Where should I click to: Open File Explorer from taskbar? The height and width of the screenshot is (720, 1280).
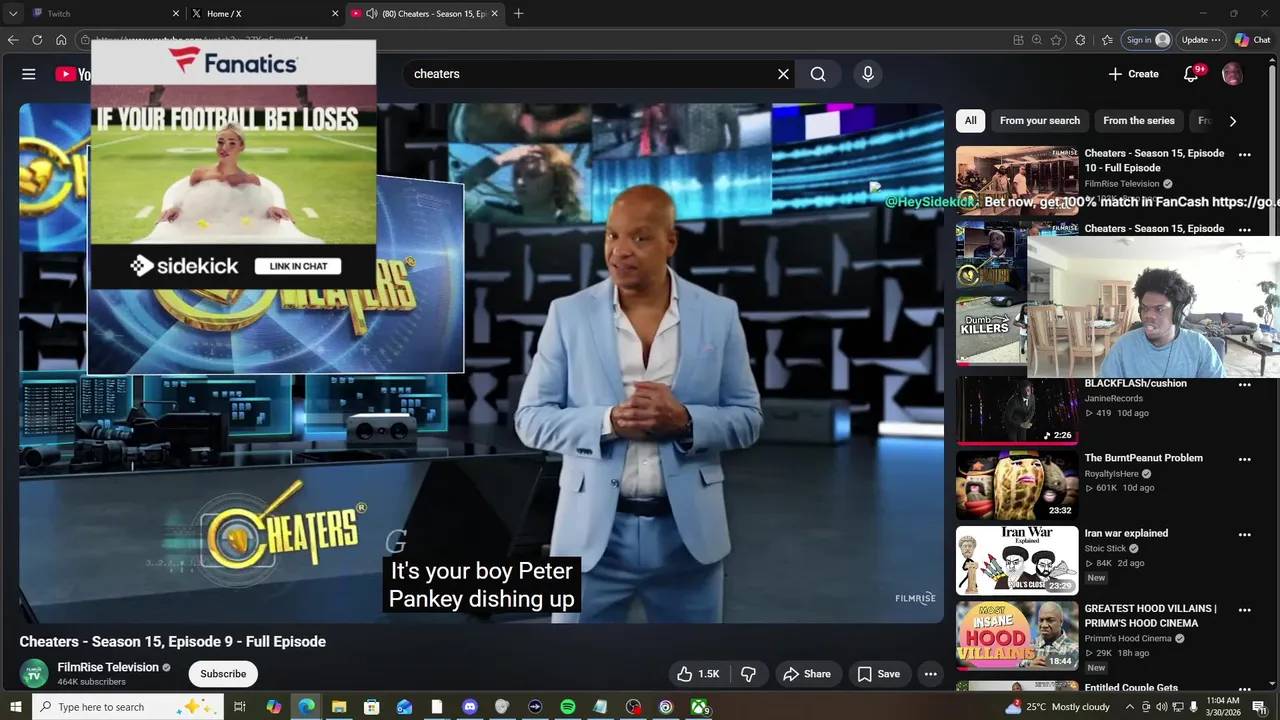(339, 707)
